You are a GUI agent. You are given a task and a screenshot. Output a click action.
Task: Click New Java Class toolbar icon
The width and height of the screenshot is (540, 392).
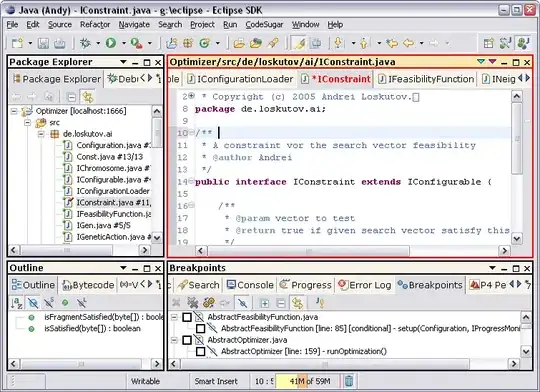(205, 43)
